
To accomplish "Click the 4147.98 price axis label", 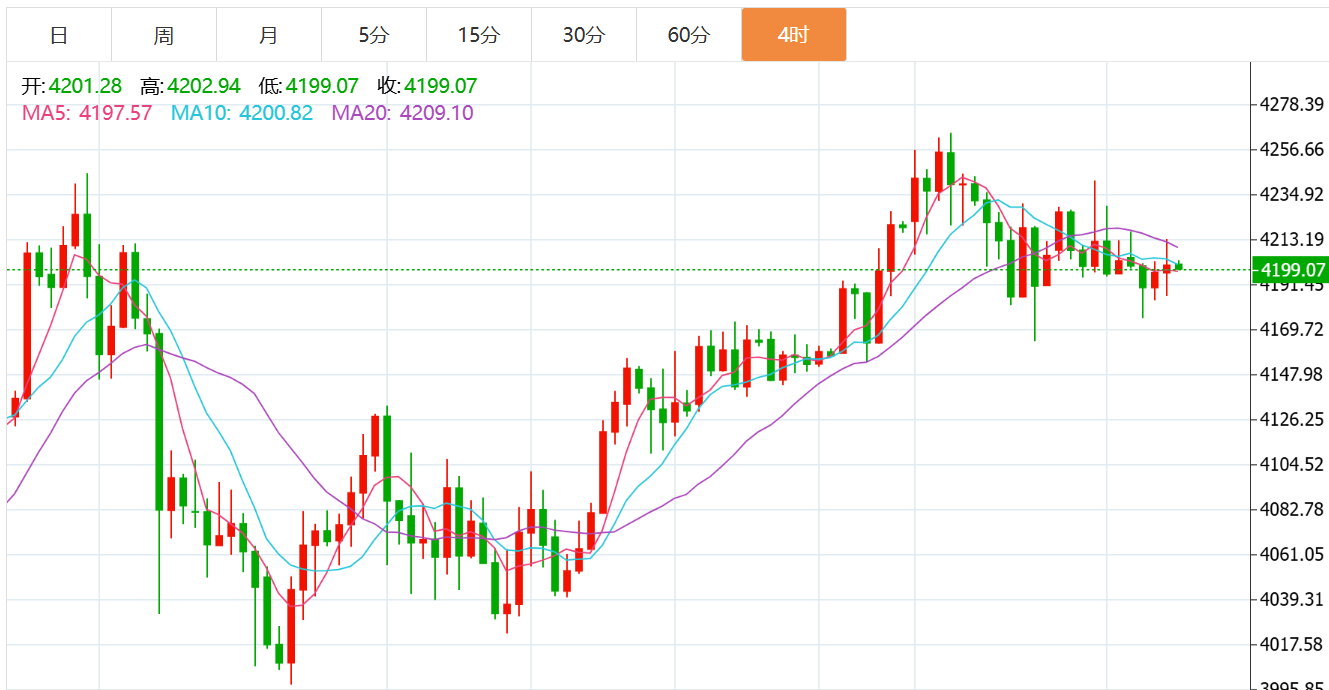I will coord(1293,375).
